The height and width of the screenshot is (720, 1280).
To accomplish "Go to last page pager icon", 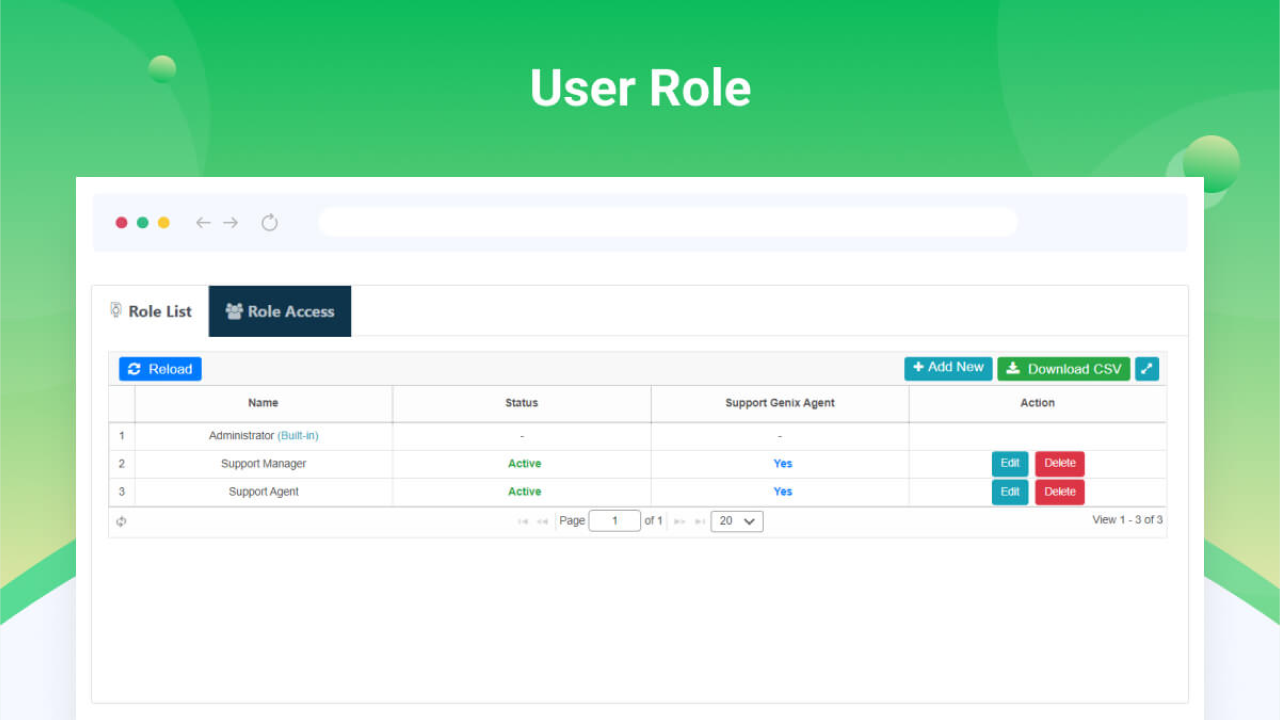I will point(700,521).
